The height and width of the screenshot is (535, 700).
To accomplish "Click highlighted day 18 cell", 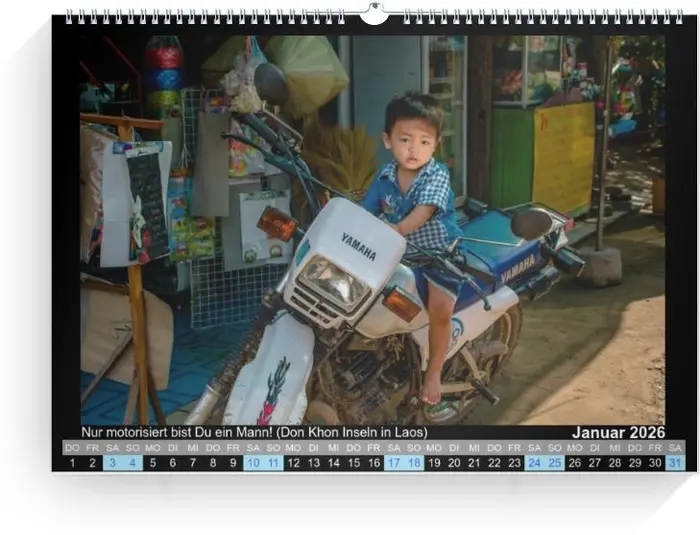I will (414, 463).
